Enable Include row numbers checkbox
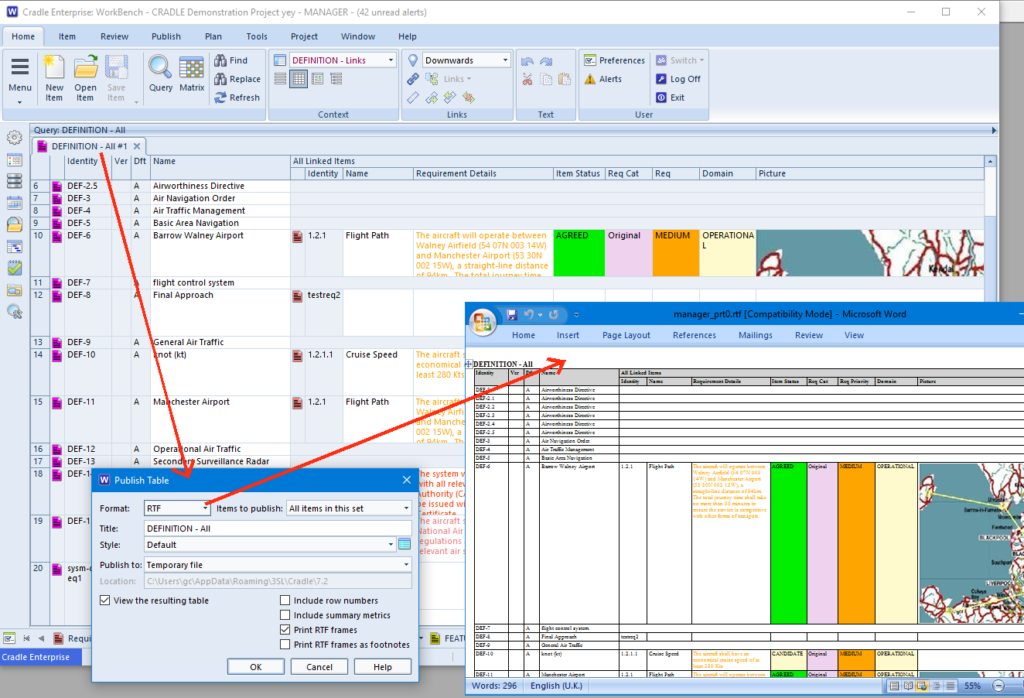1024x698 pixels. (x=285, y=600)
